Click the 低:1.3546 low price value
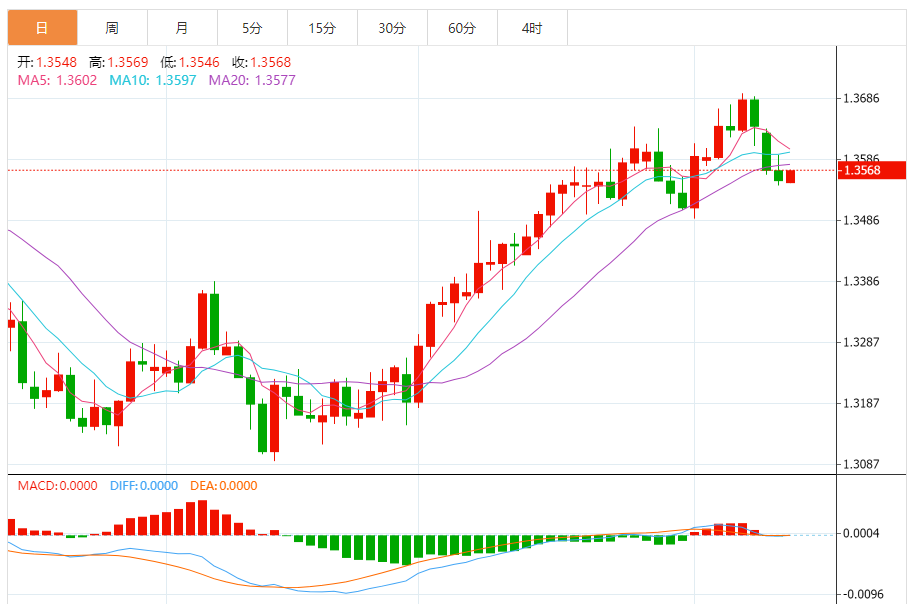Viewport: 914px width, 604px height. tap(190, 62)
